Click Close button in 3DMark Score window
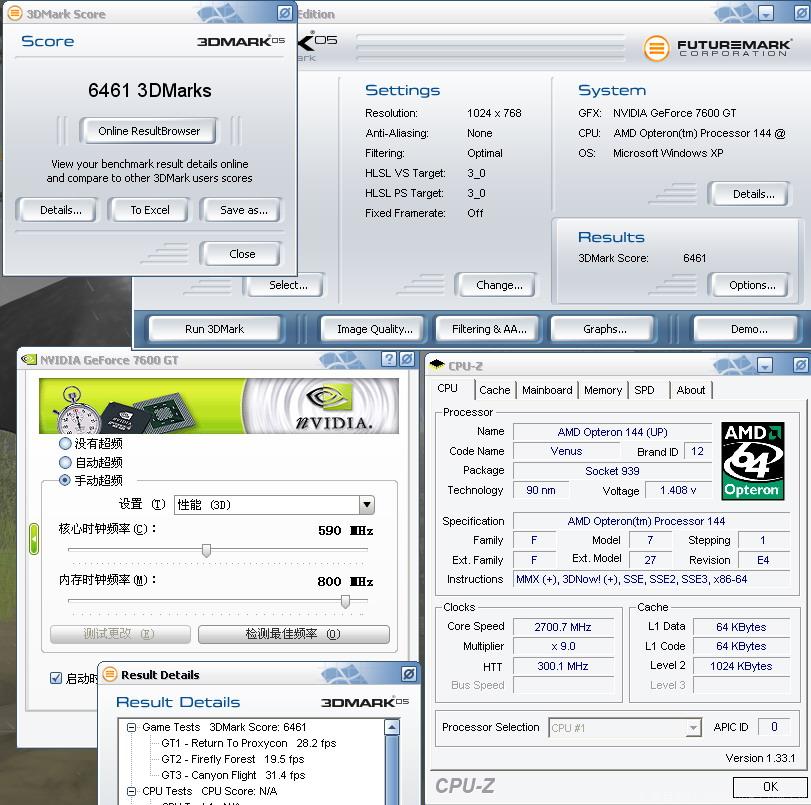The image size is (811, 805). pos(242,254)
